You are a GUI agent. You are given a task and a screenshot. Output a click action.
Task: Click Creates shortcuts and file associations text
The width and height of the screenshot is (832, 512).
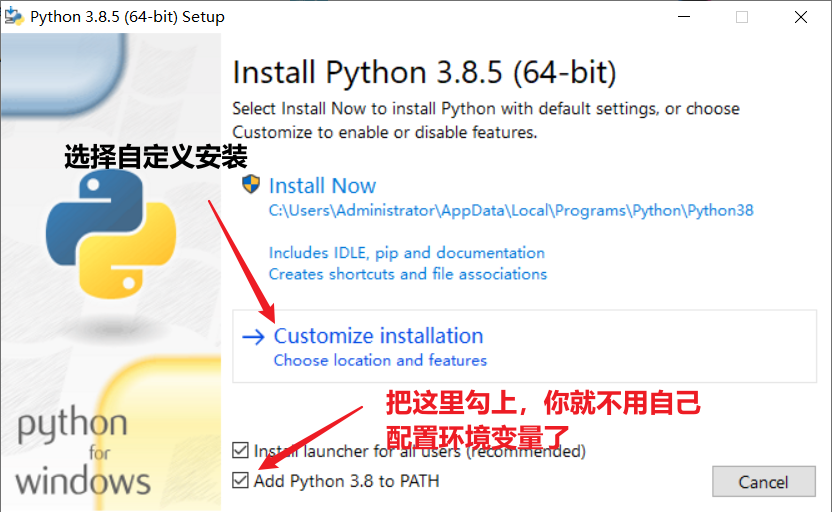pyautogui.click(x=407, y=274)
